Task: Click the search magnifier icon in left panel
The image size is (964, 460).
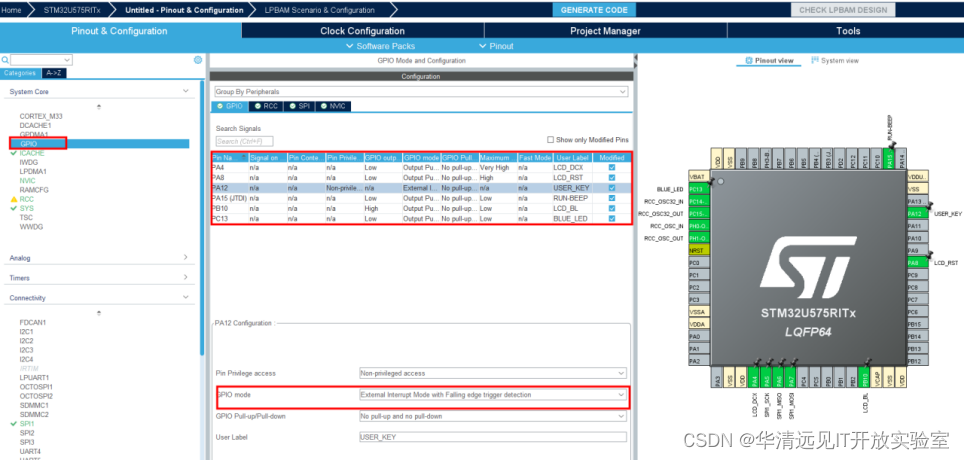Action: point(5,60)
